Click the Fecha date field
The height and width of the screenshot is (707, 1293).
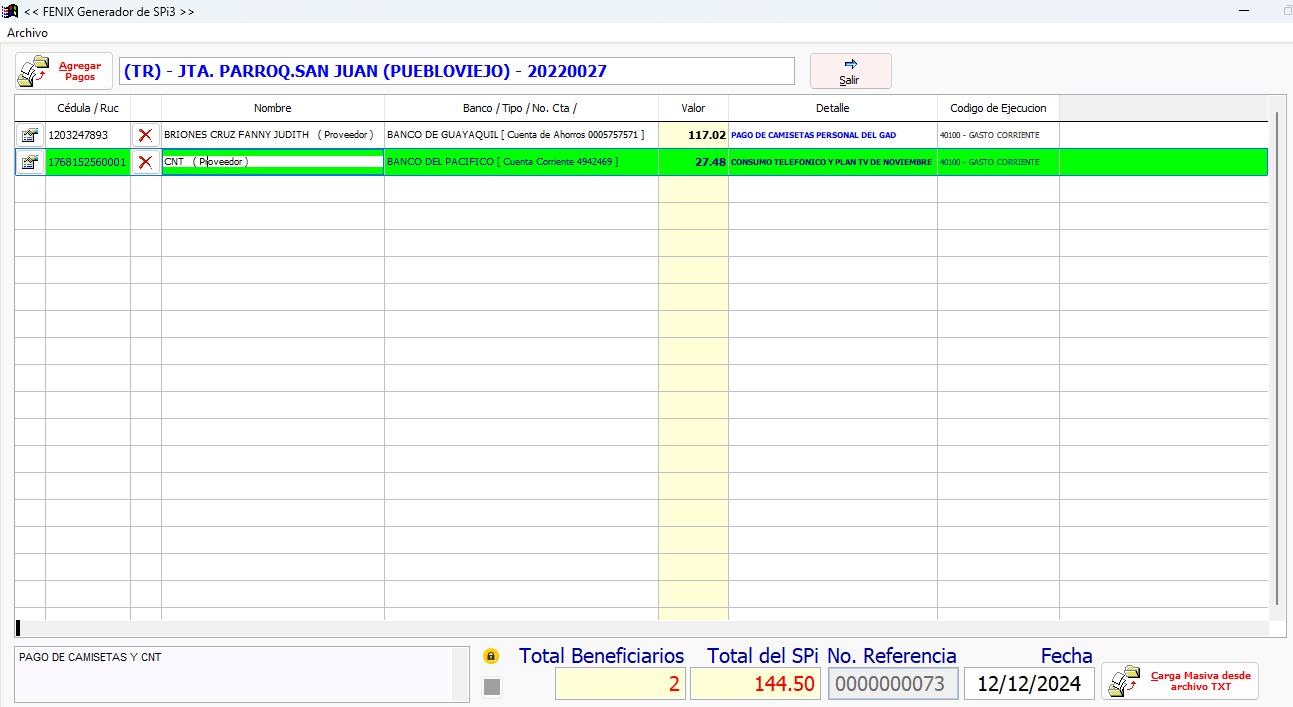1029,684
